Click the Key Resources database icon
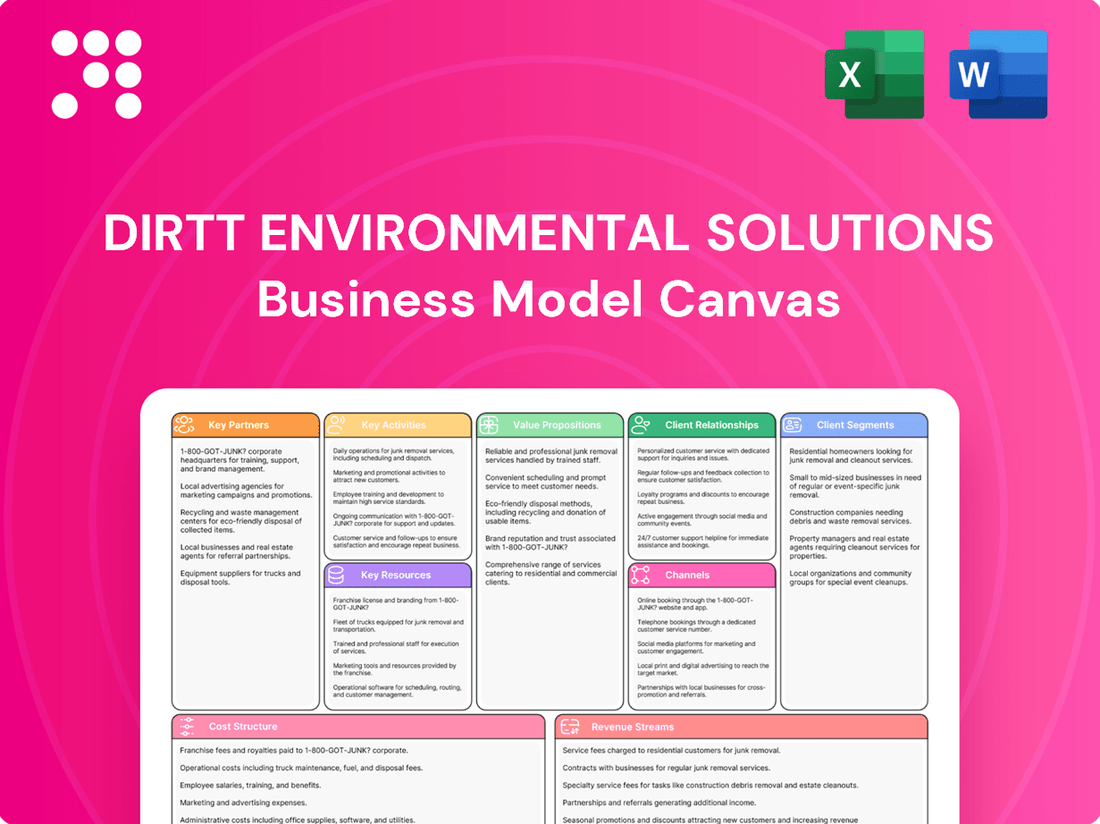 (336, 575)
